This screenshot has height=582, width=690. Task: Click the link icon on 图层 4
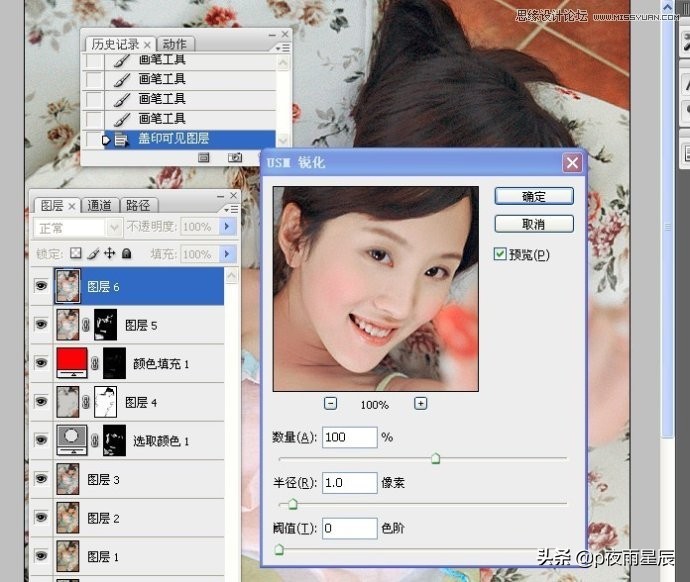pos(86,402)
